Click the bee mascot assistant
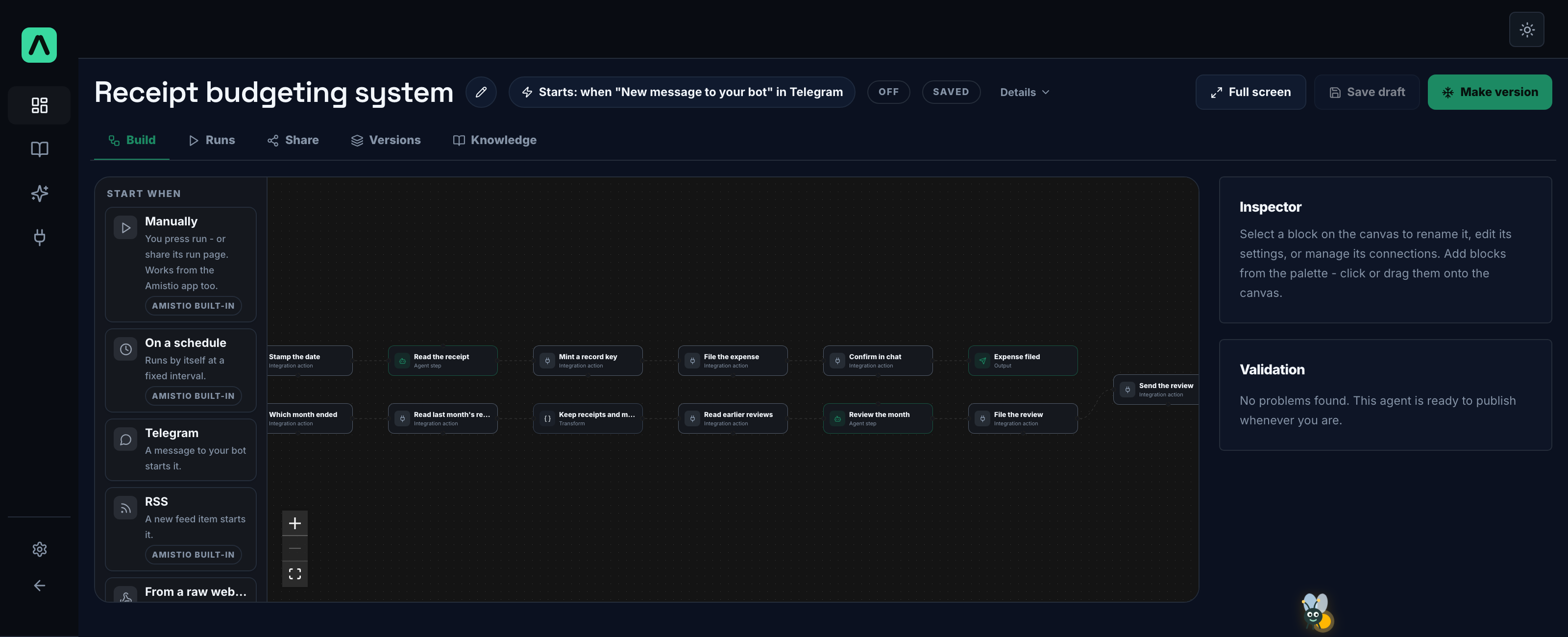Image resolution: width=1568 pixels, height=637 pixels. coord(1317,612)
